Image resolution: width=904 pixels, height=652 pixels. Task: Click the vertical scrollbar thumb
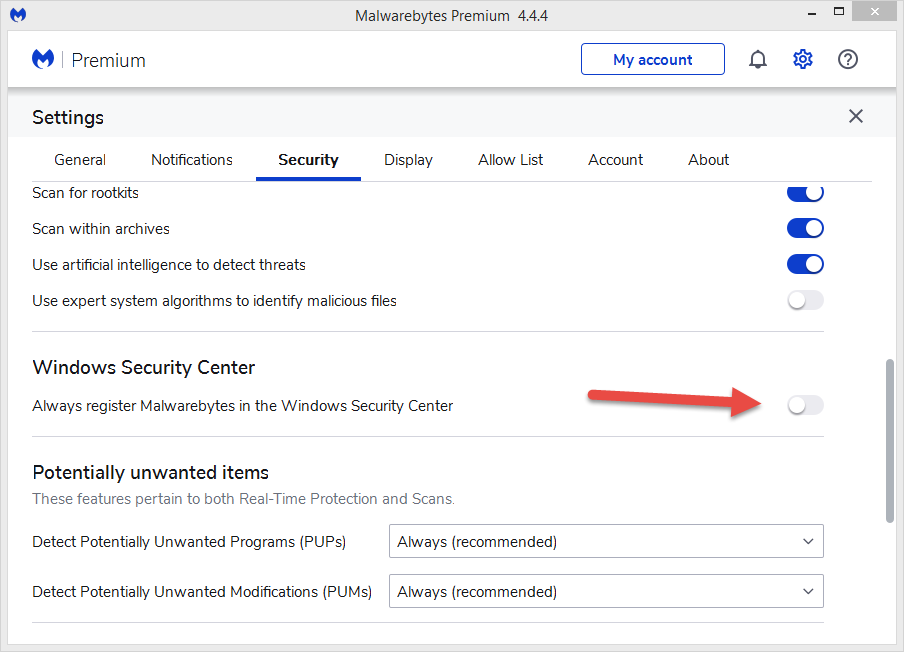point(890,440)
